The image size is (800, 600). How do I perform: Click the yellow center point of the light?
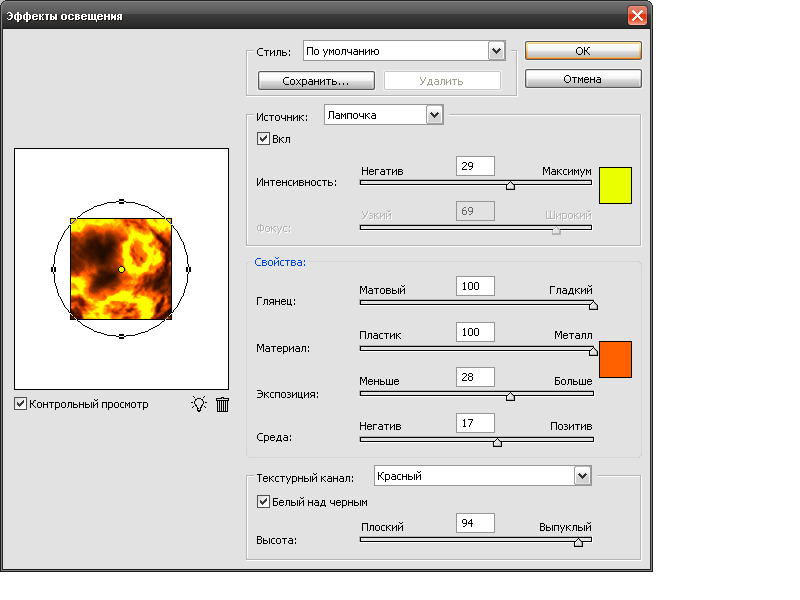click(x=121, y=269)
